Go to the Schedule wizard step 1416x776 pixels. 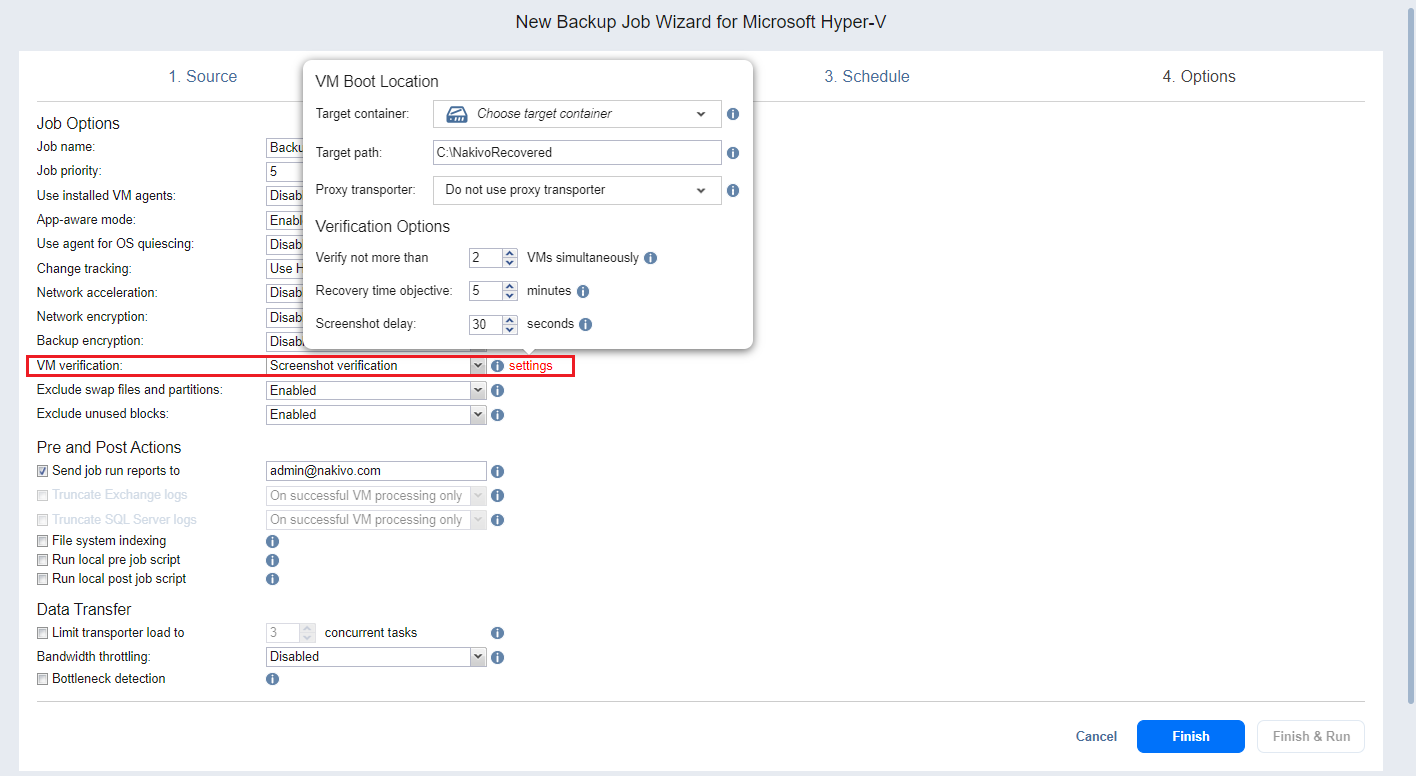point(866,77)
